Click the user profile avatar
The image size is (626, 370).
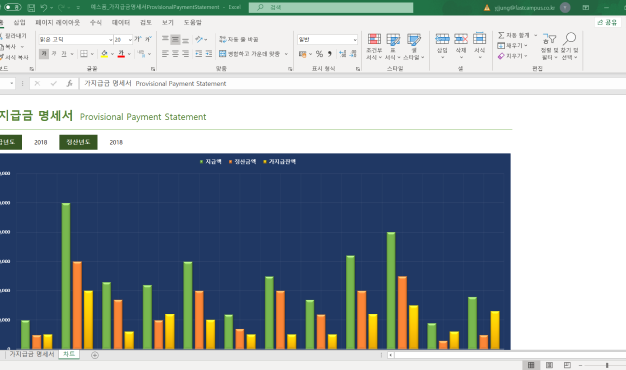coord(565,7)
